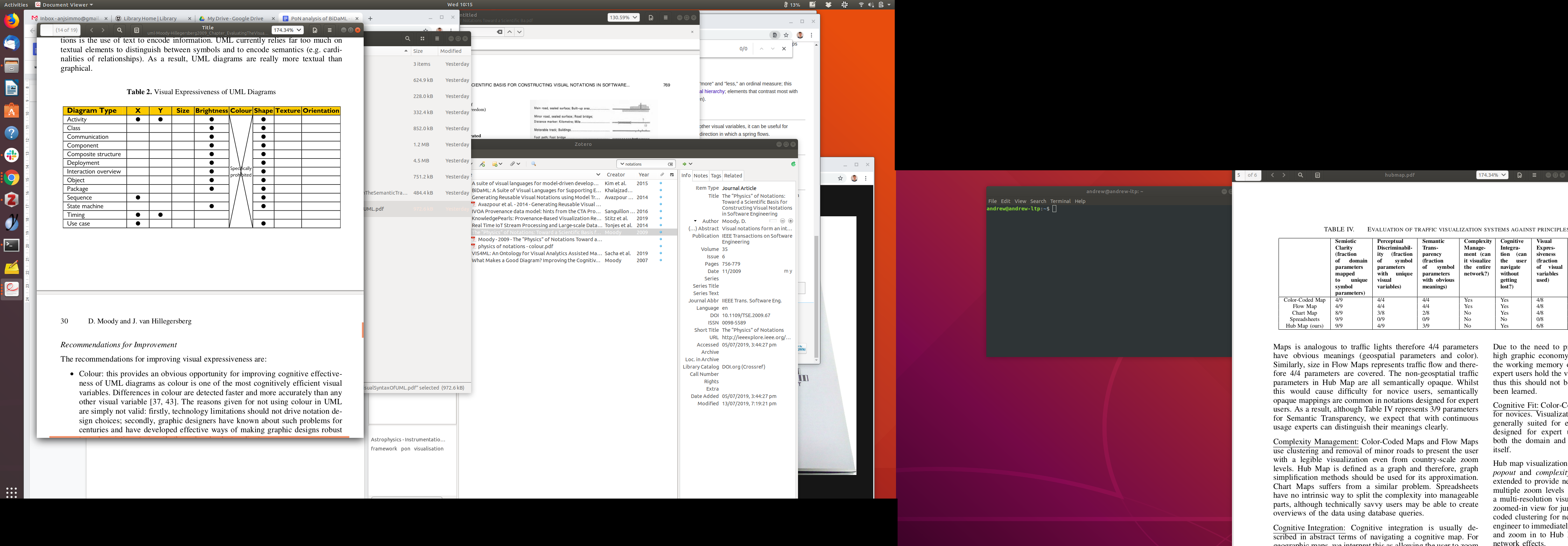This screenshot has height=546, width=1568.
Task: Switch file manager to grid view
Action: 422,38
